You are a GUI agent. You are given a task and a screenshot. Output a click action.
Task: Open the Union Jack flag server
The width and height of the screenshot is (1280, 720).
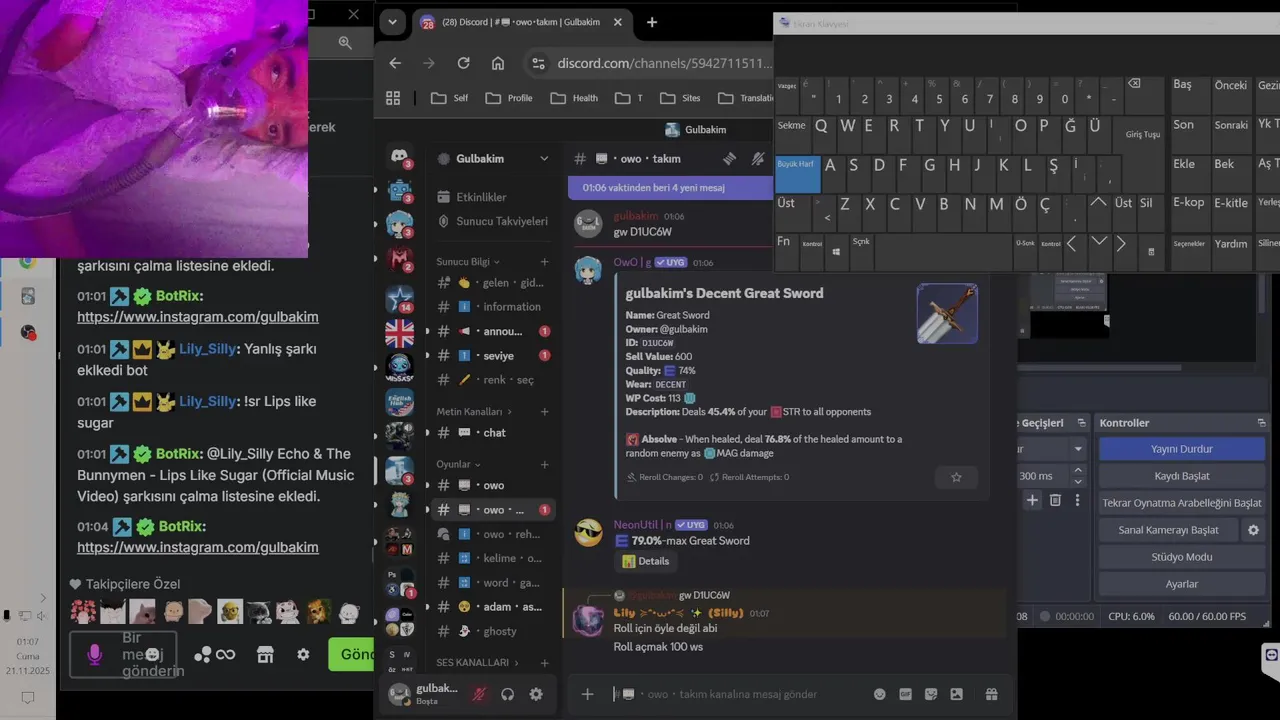[x=400, y=332]
